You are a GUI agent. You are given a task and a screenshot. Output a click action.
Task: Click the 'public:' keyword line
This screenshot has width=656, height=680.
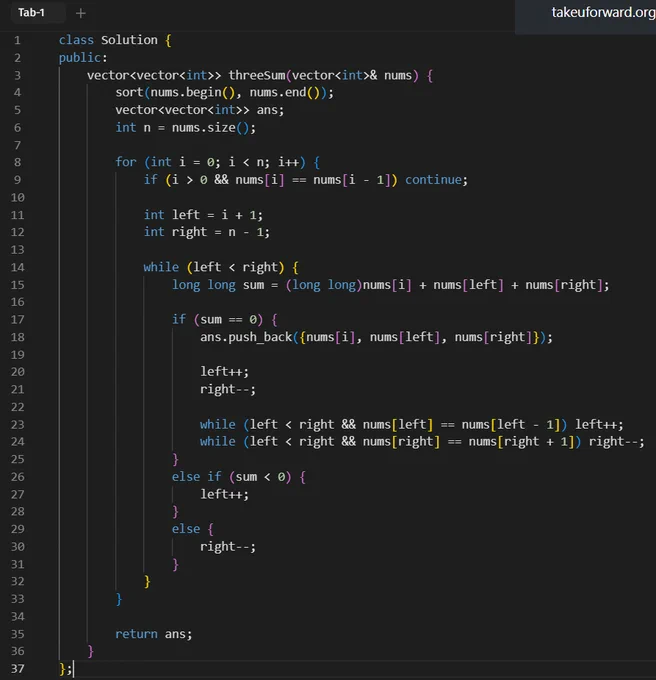(x=83, y=58)
